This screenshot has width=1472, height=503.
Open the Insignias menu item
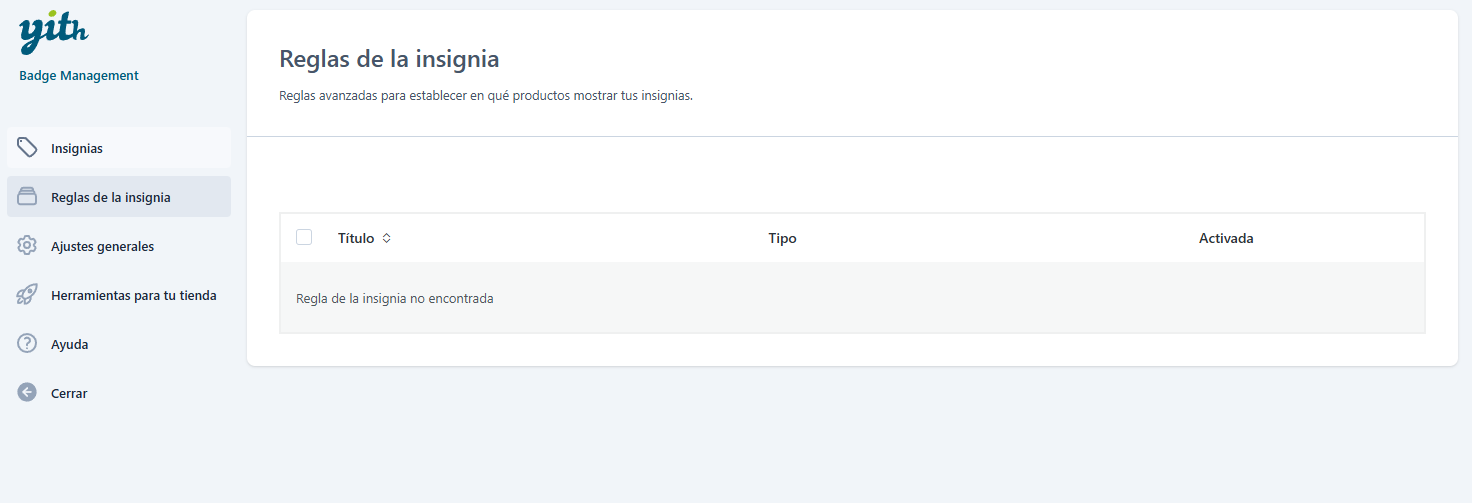[x=77, y=149]
